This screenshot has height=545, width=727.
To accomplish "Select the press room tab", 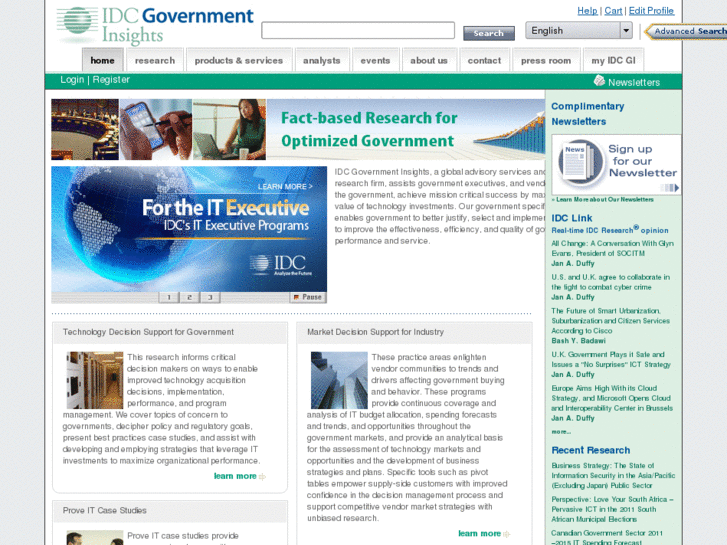I will (546, 60).
